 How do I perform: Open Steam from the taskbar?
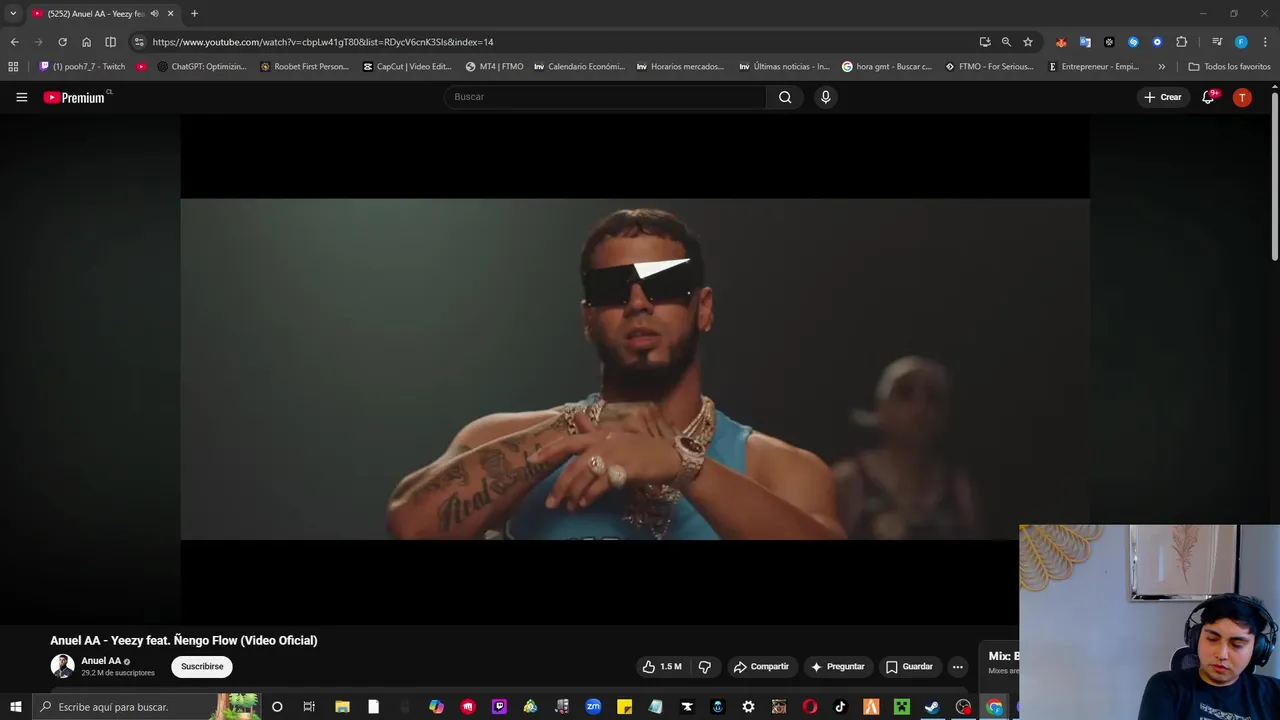(932, 707)
